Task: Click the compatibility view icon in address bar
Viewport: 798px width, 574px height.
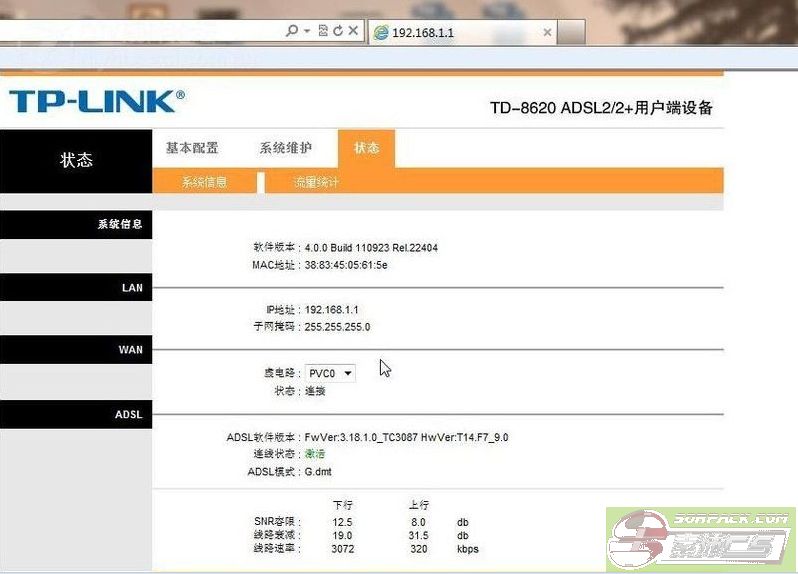Action: pyautogui.click(x=323, y=32)
